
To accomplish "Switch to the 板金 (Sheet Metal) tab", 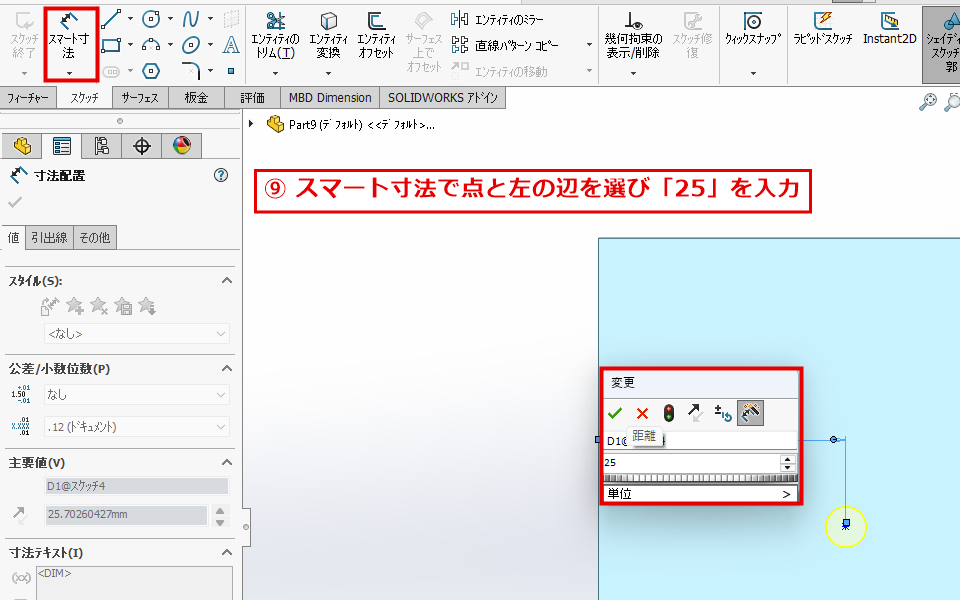I will (x=196, y=98).
